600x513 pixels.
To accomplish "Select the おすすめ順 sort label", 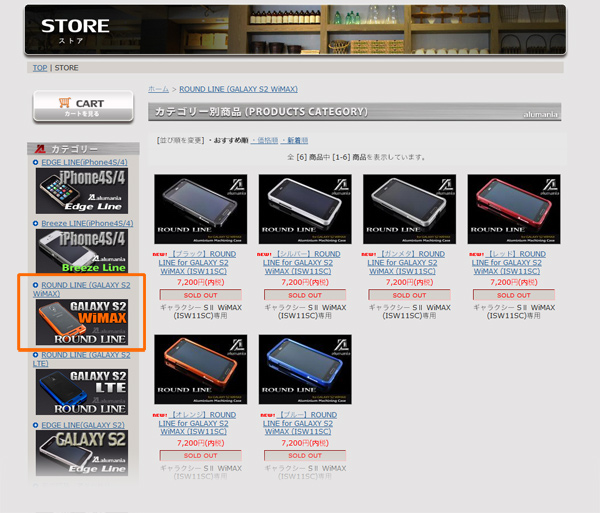I will click(x=231, y=140).
